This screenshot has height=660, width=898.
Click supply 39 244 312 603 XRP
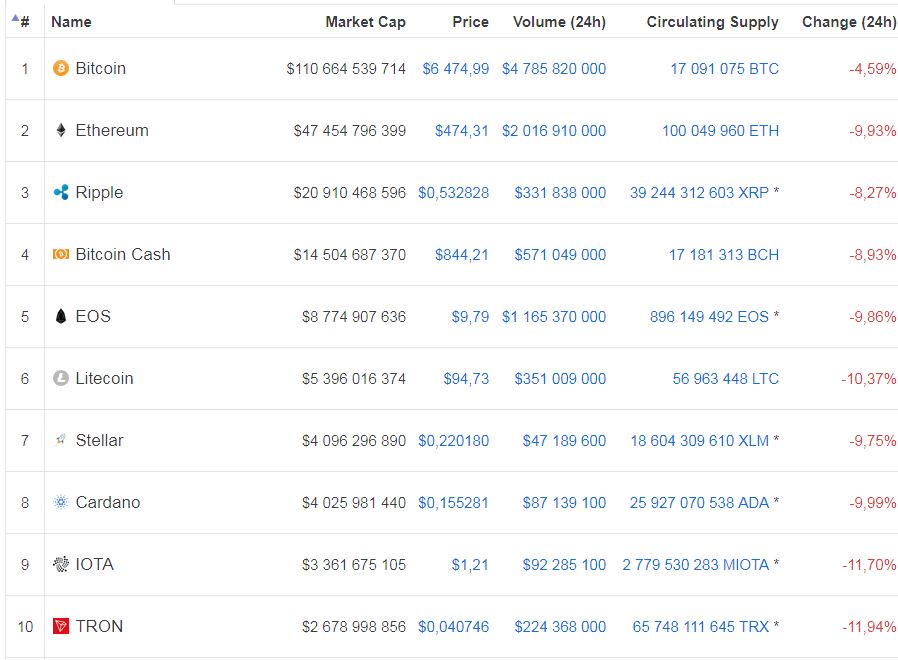coord(699,193)
